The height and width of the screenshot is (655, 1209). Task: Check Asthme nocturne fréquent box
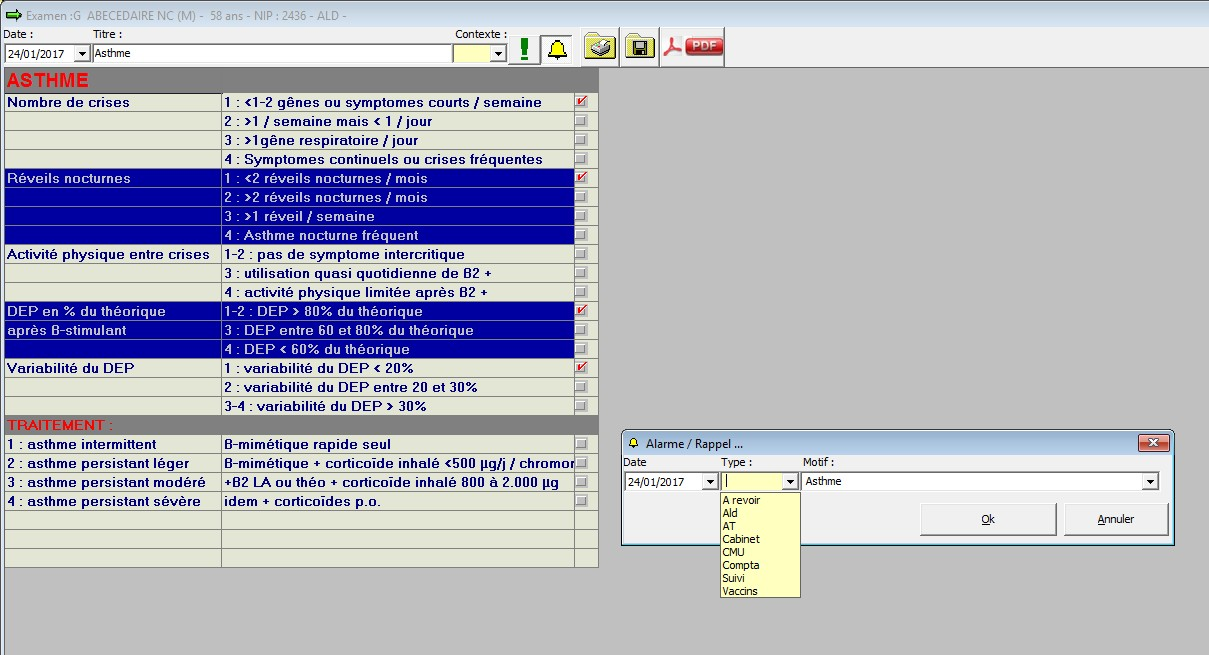[581, 235]
